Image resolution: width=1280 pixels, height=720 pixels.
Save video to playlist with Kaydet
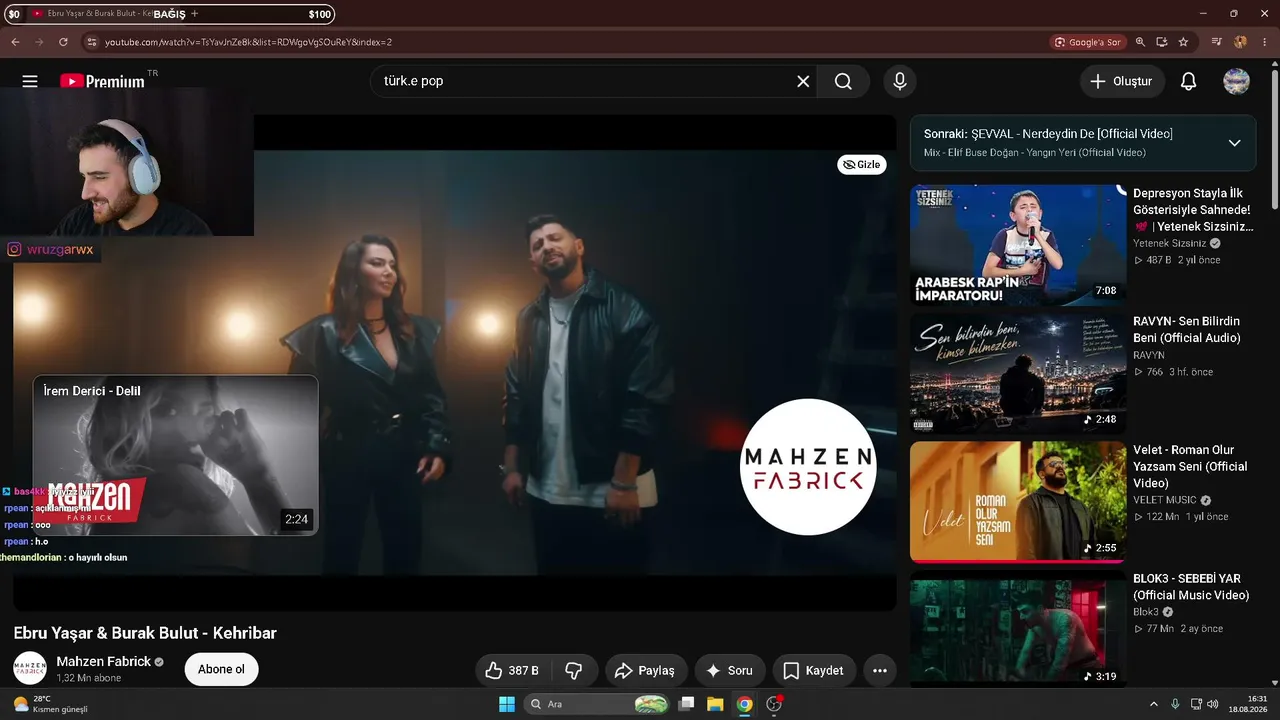814,670
